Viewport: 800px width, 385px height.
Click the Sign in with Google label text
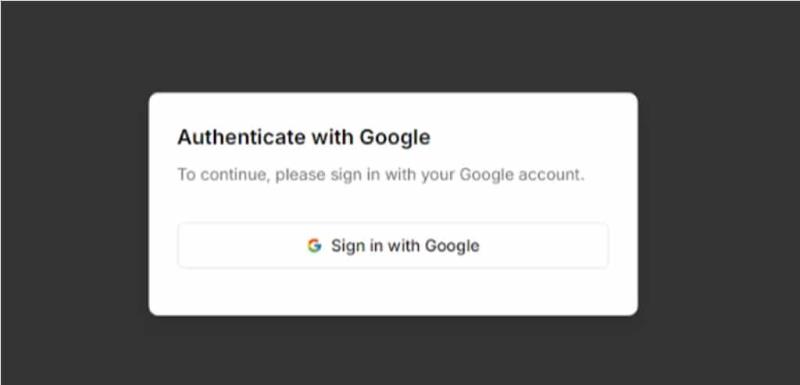(x=405, y=246)
